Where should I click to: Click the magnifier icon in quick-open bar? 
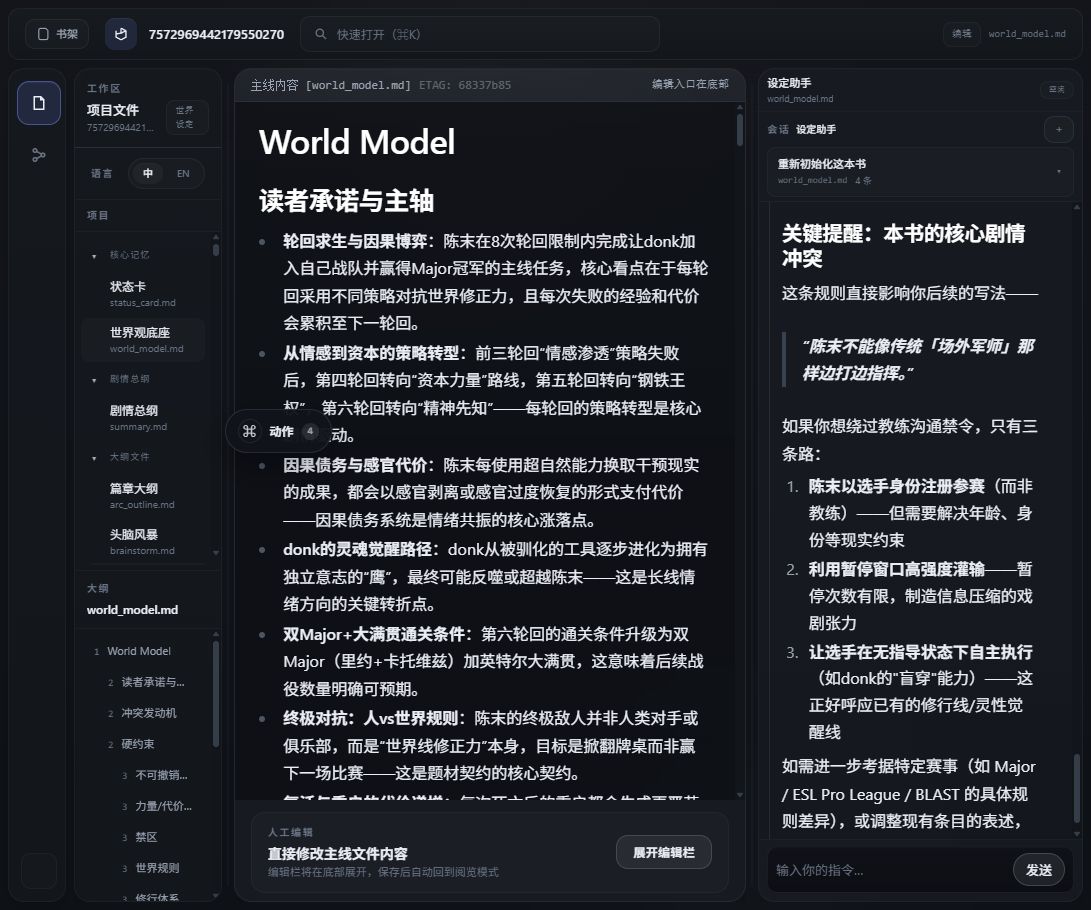tap(321, 34)
